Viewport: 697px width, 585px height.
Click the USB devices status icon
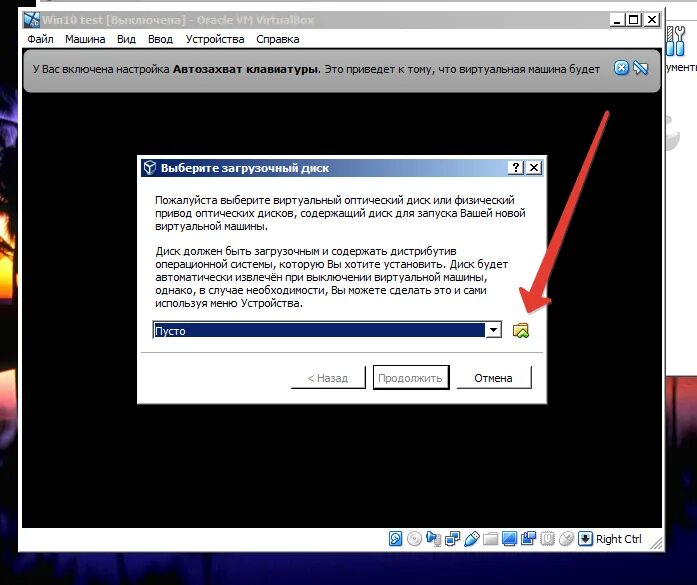472,539
